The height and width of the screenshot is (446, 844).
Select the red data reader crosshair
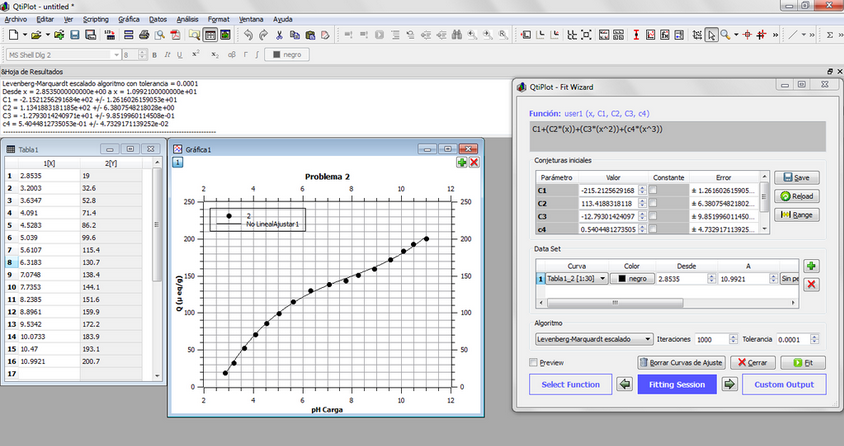pos(747,35)
